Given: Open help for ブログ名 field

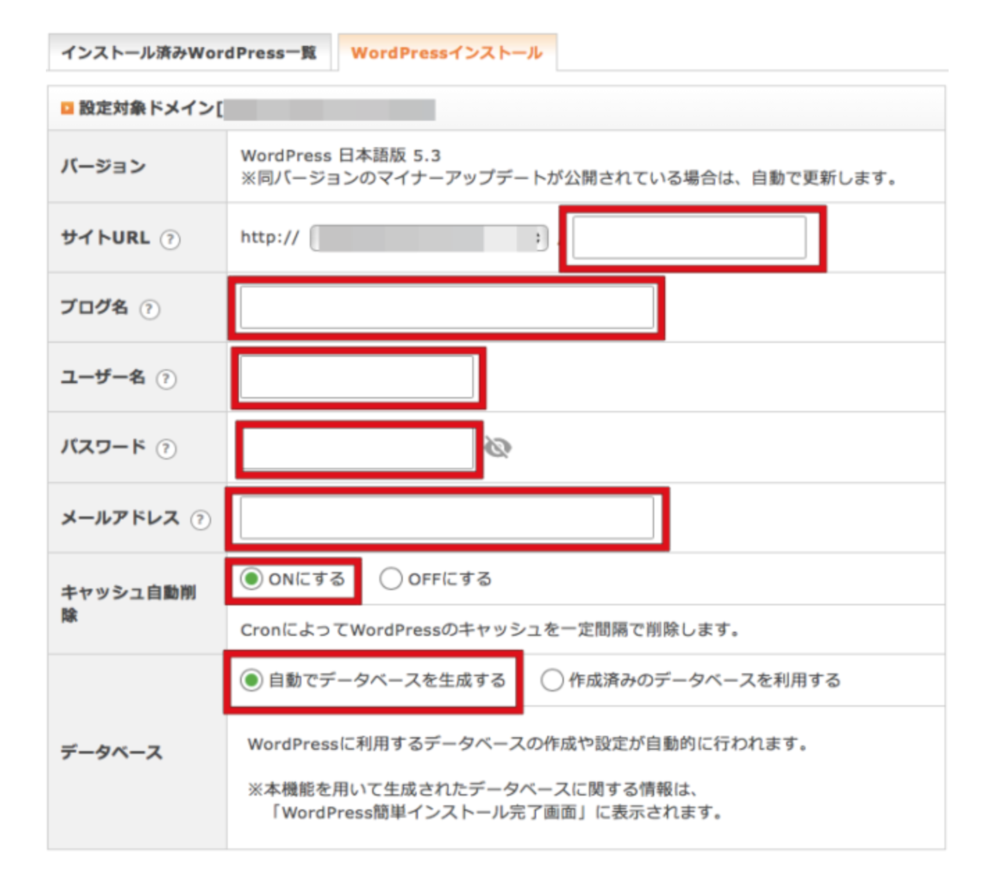Looking at the screenshot, I should click(150, 310).
